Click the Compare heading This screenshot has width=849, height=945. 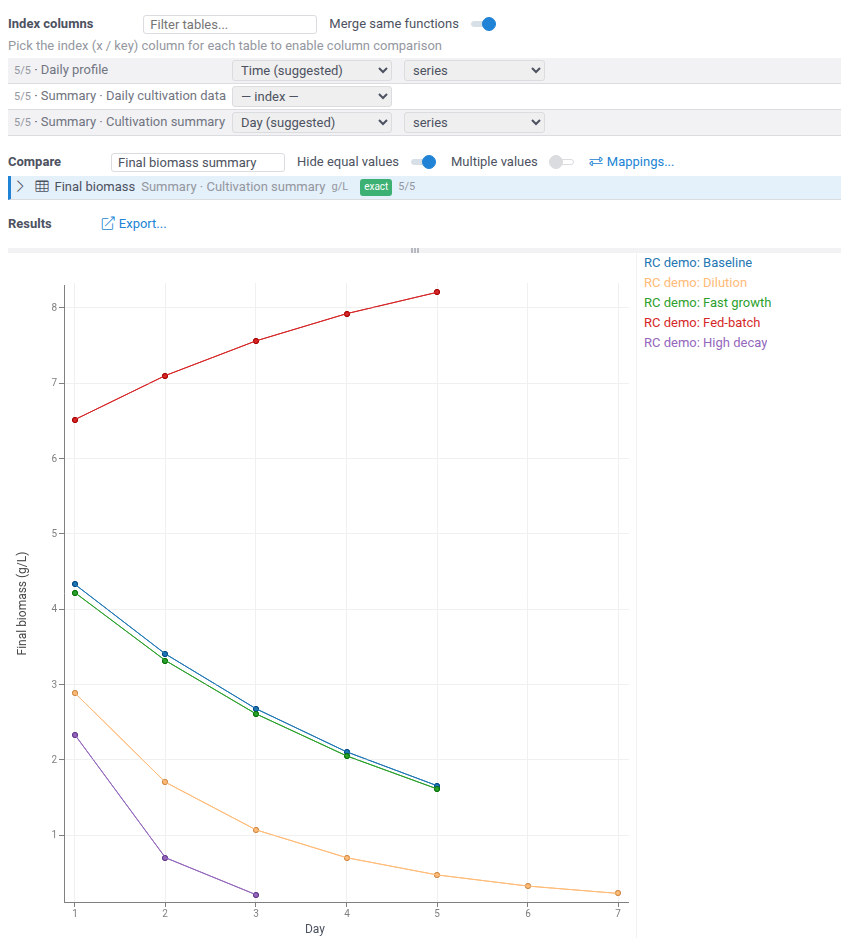pos(34,162)
